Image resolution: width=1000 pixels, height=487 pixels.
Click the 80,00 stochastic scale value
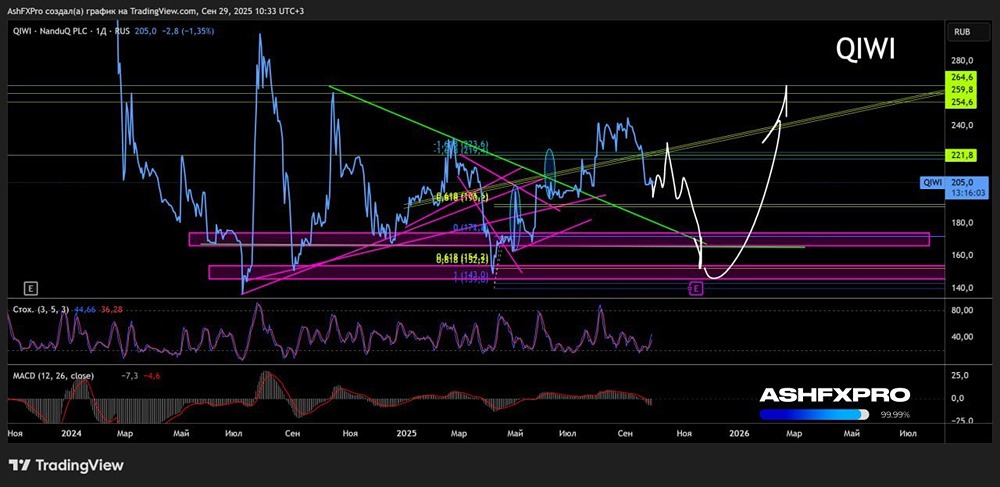pyautogui.click(x=962, y=310)
